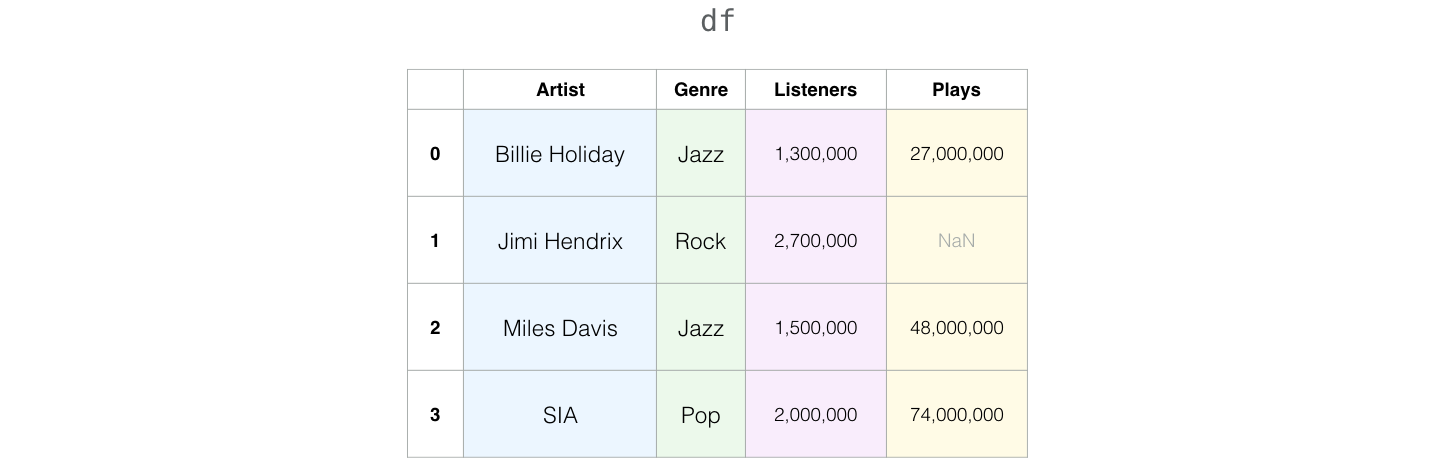This screenshot has width=1434, height=472.
Task: Select the Plays column header
Action: (957, 90)
